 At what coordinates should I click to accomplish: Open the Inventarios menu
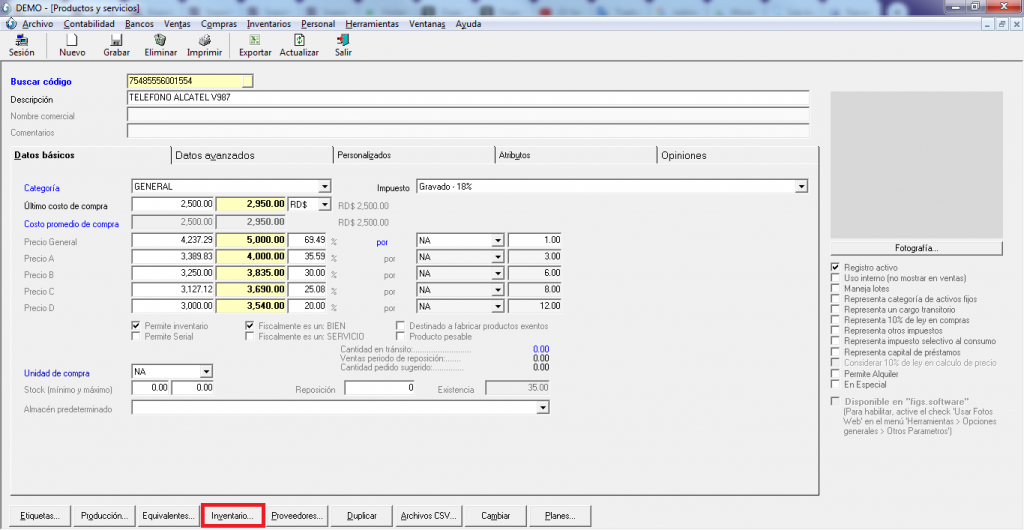(268, 23)
